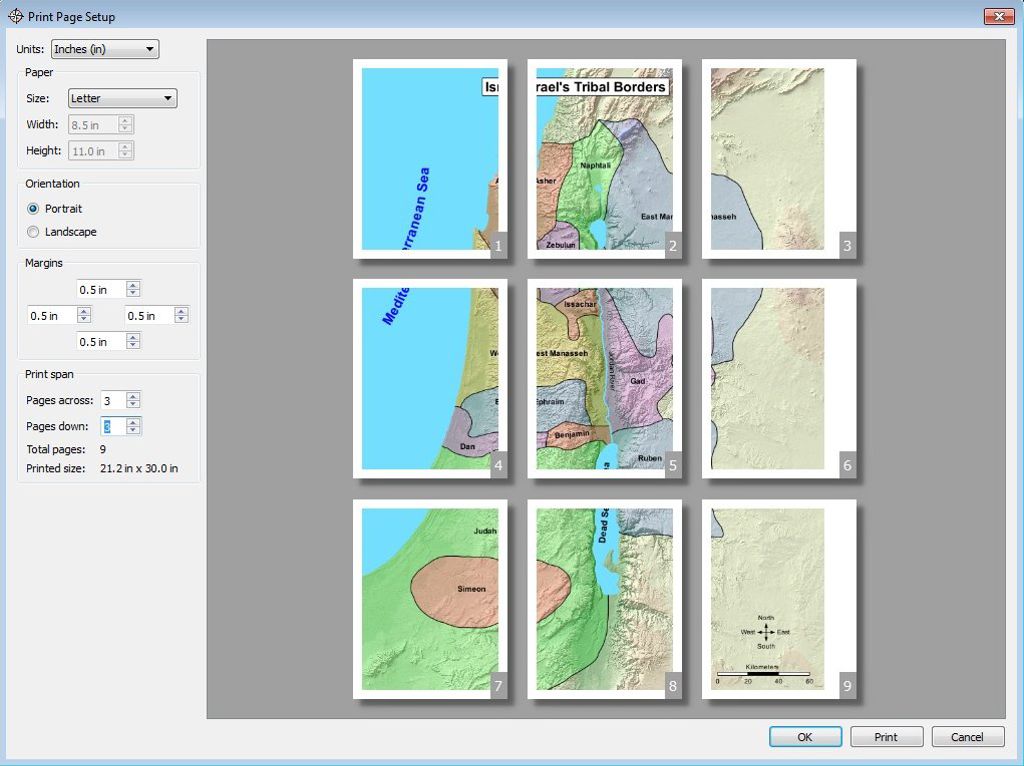The height and width of the screenshot is (766, 1024).
Task: Select page 8 preview showing Dead Sea
Action: pyautogui.click(x=605, y=599)
